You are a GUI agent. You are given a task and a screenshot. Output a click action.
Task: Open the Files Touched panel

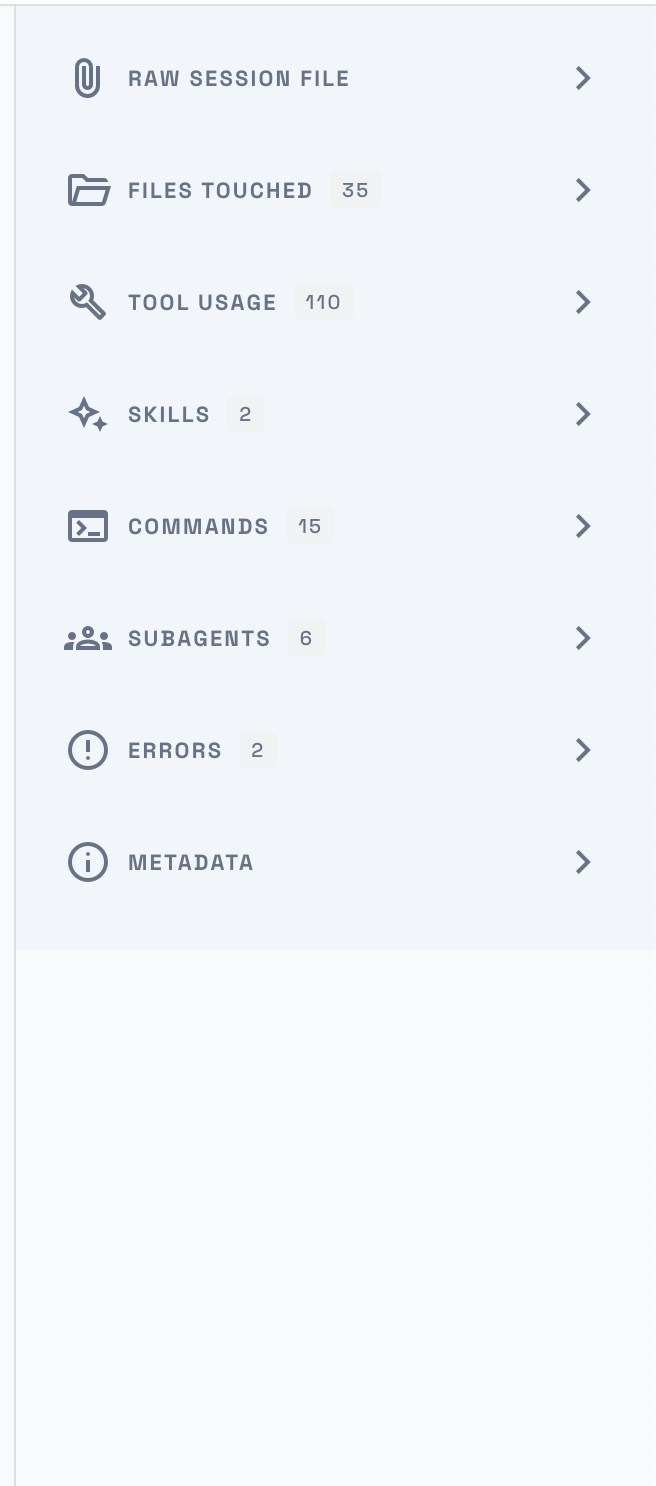coord(583,190)
